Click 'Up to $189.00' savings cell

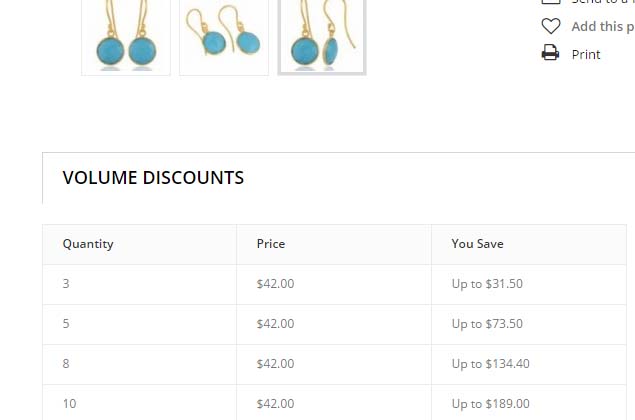[x=490, y=404]
